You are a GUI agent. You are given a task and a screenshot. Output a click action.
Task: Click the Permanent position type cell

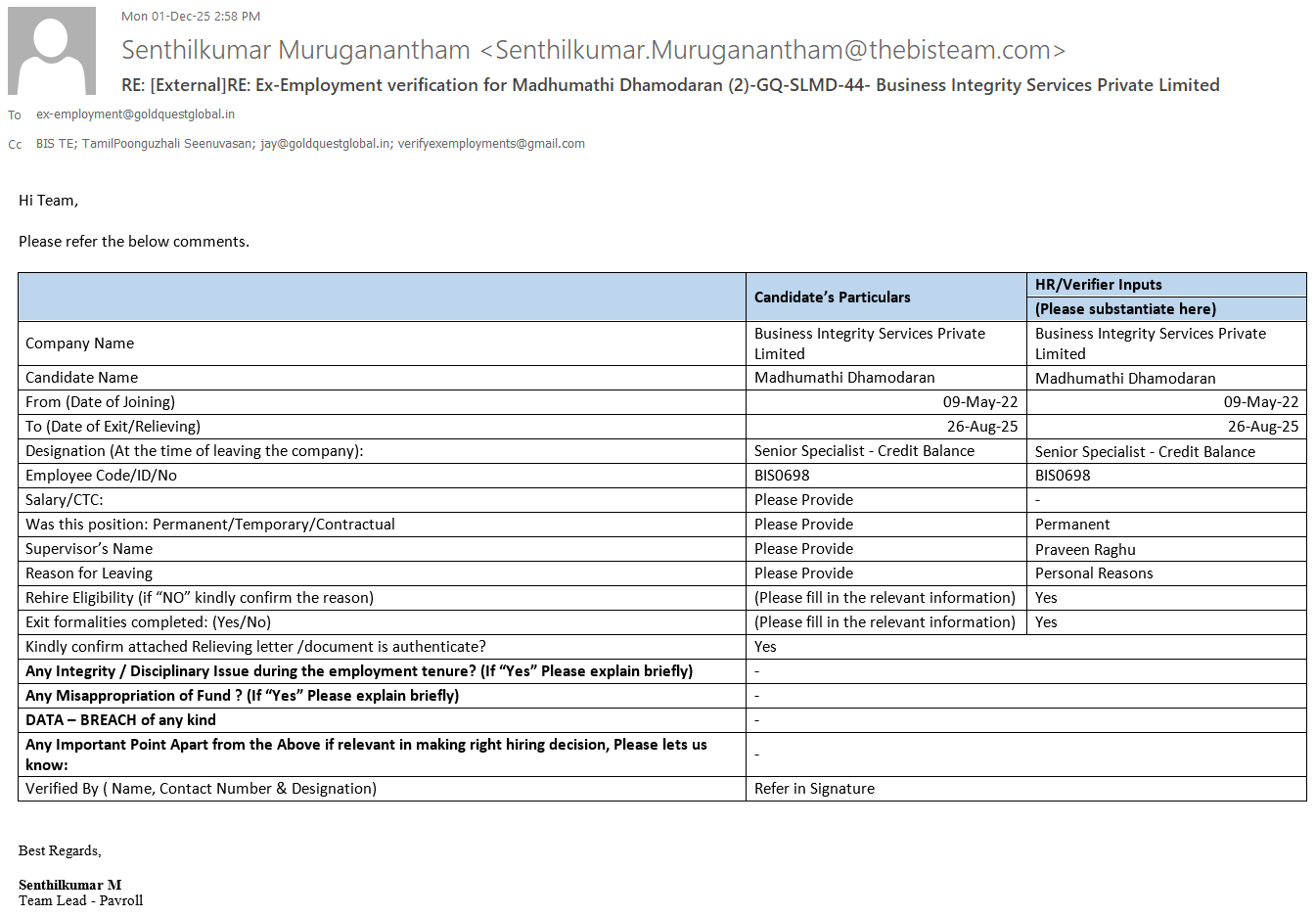(1072, 525)
